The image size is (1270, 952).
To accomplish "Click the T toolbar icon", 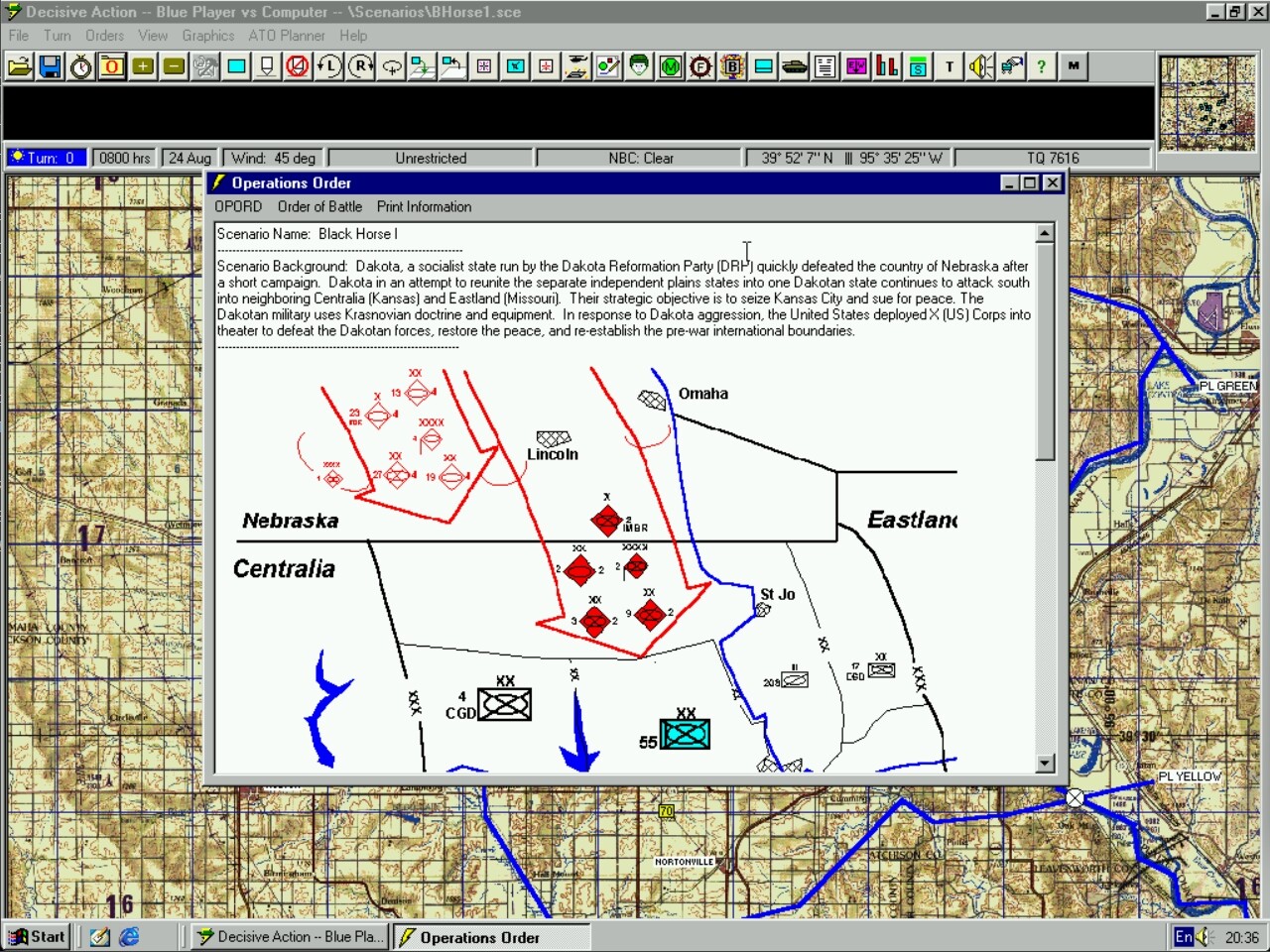I will [x=950, y=66].
